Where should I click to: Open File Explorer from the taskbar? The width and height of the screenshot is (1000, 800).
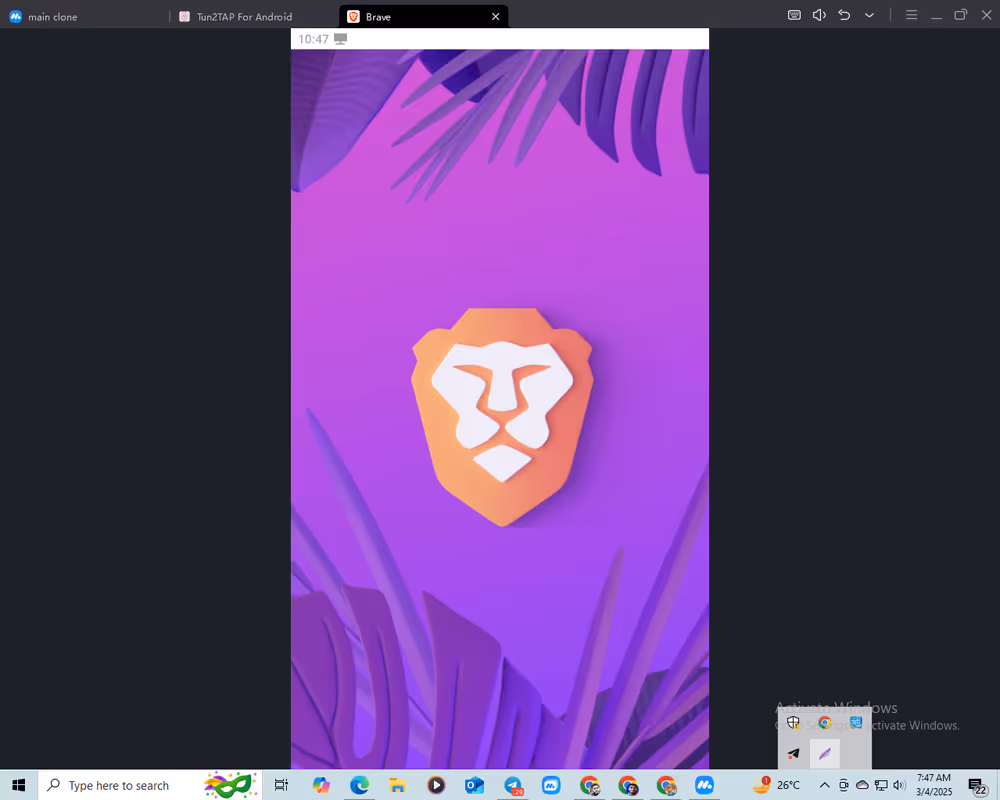[397, 786]
